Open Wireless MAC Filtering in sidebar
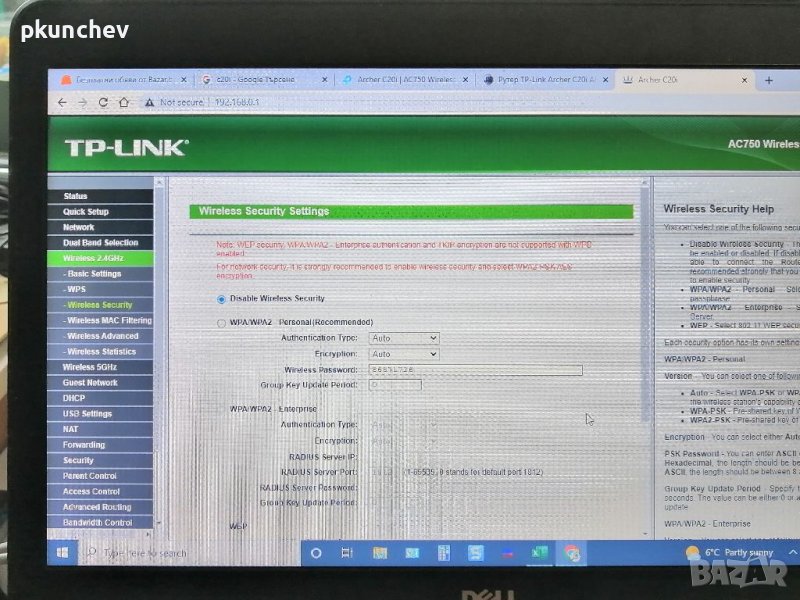The height and width of the screenshot is (600, 800). (x=108, y=320)
